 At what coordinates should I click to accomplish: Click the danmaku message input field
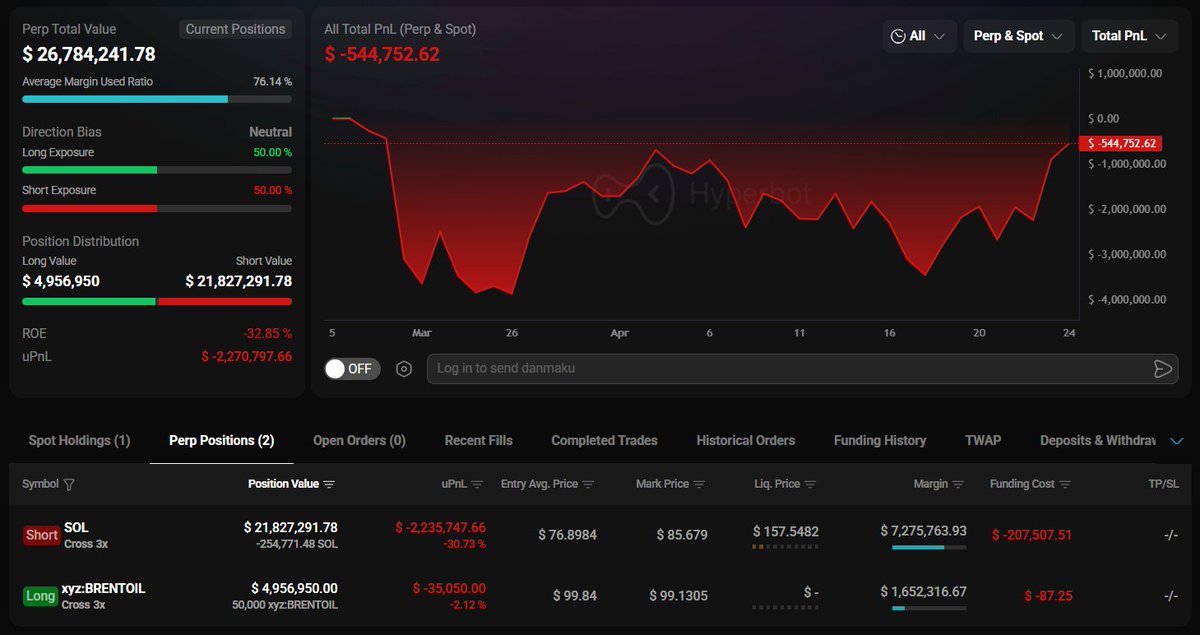click(x=780, y=369)
